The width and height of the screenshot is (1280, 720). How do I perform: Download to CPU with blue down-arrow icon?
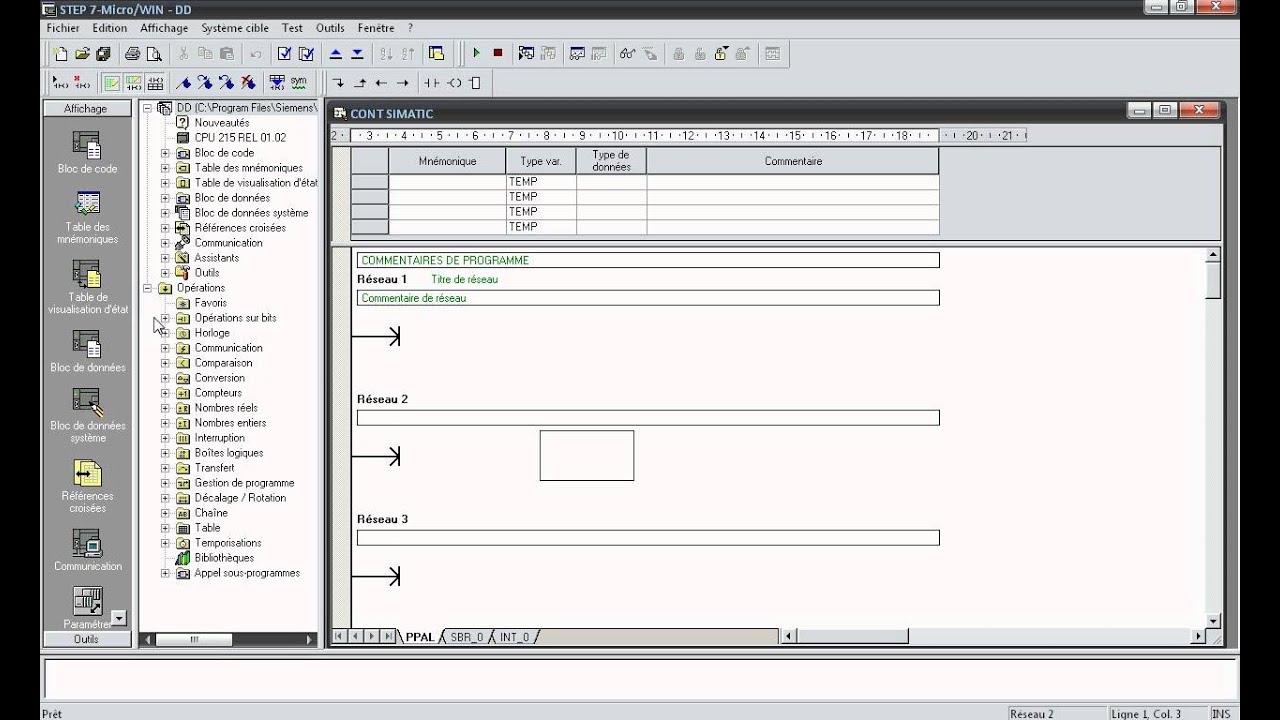(357, 54)
